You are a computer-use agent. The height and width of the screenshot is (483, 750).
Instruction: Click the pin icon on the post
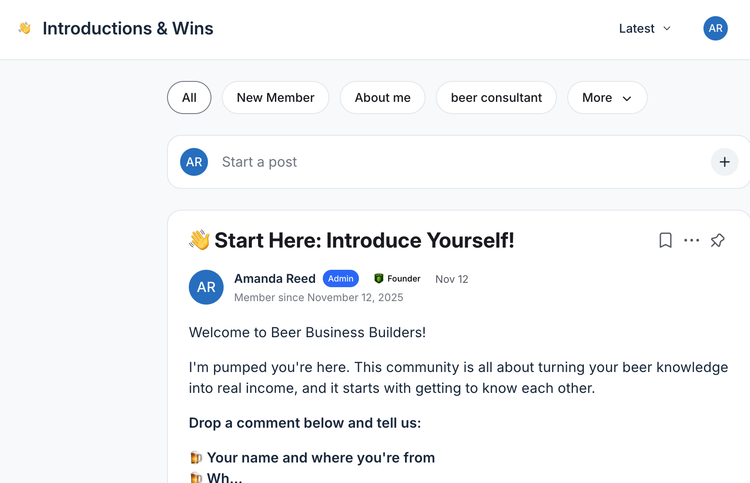(x=718, y=240)
